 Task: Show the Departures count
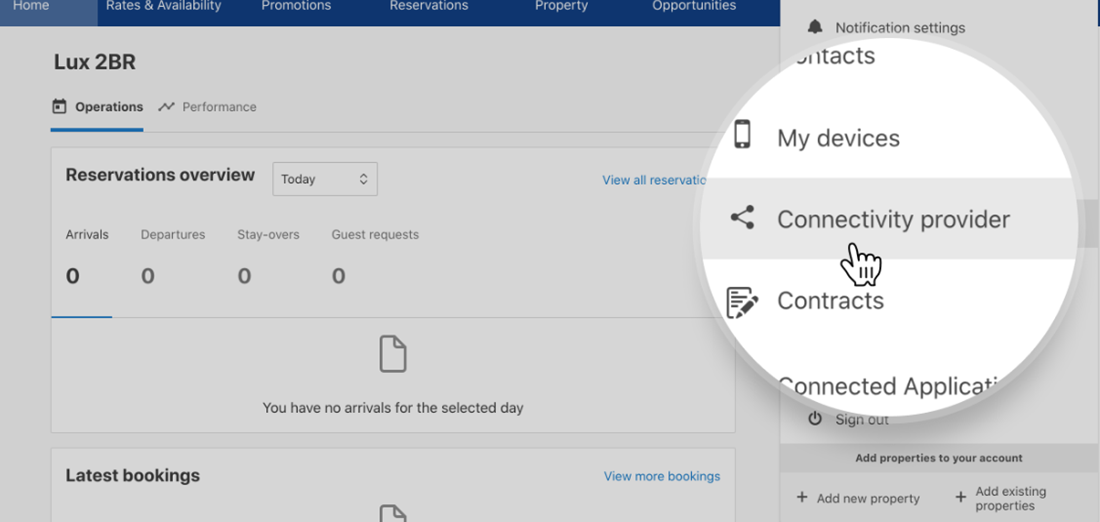172,256
